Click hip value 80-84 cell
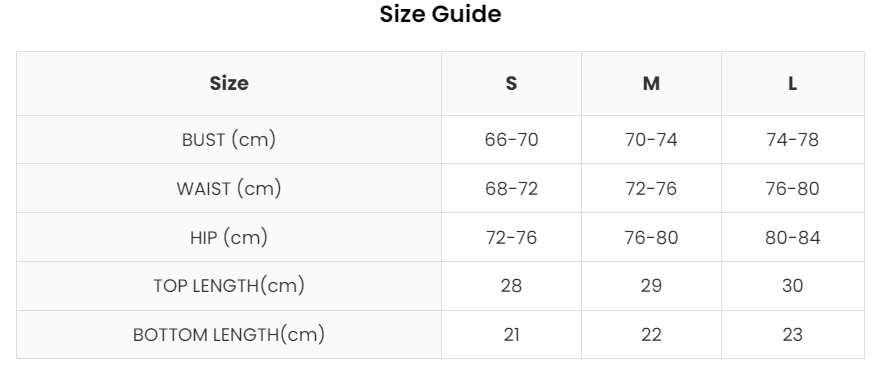 [x=792, y=237]
